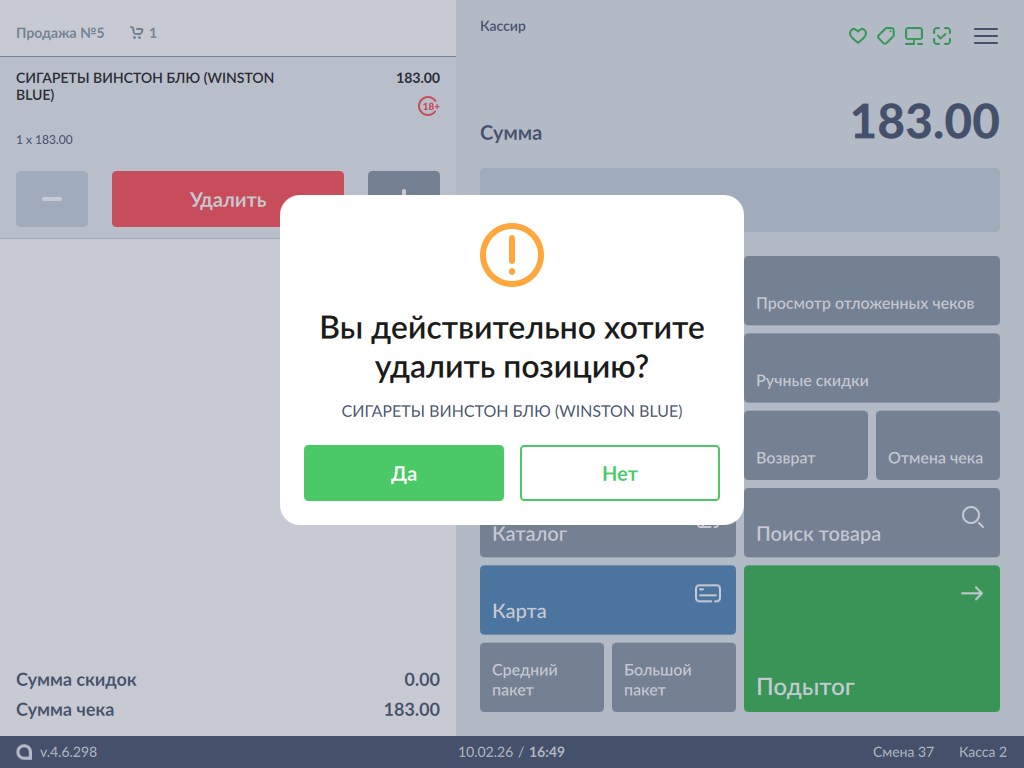The height and width of the screenshot is (768, 1024).
Task: Click the orange warning exclamation icon
Action: pos(511,254)
